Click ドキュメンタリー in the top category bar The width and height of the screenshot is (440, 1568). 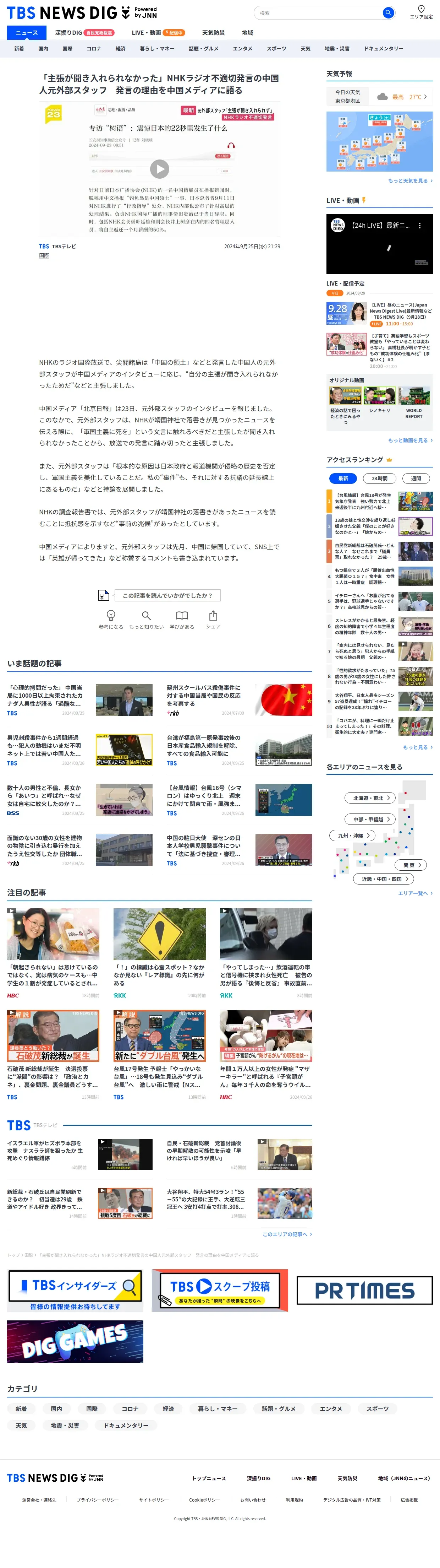(x=384, y=49)
